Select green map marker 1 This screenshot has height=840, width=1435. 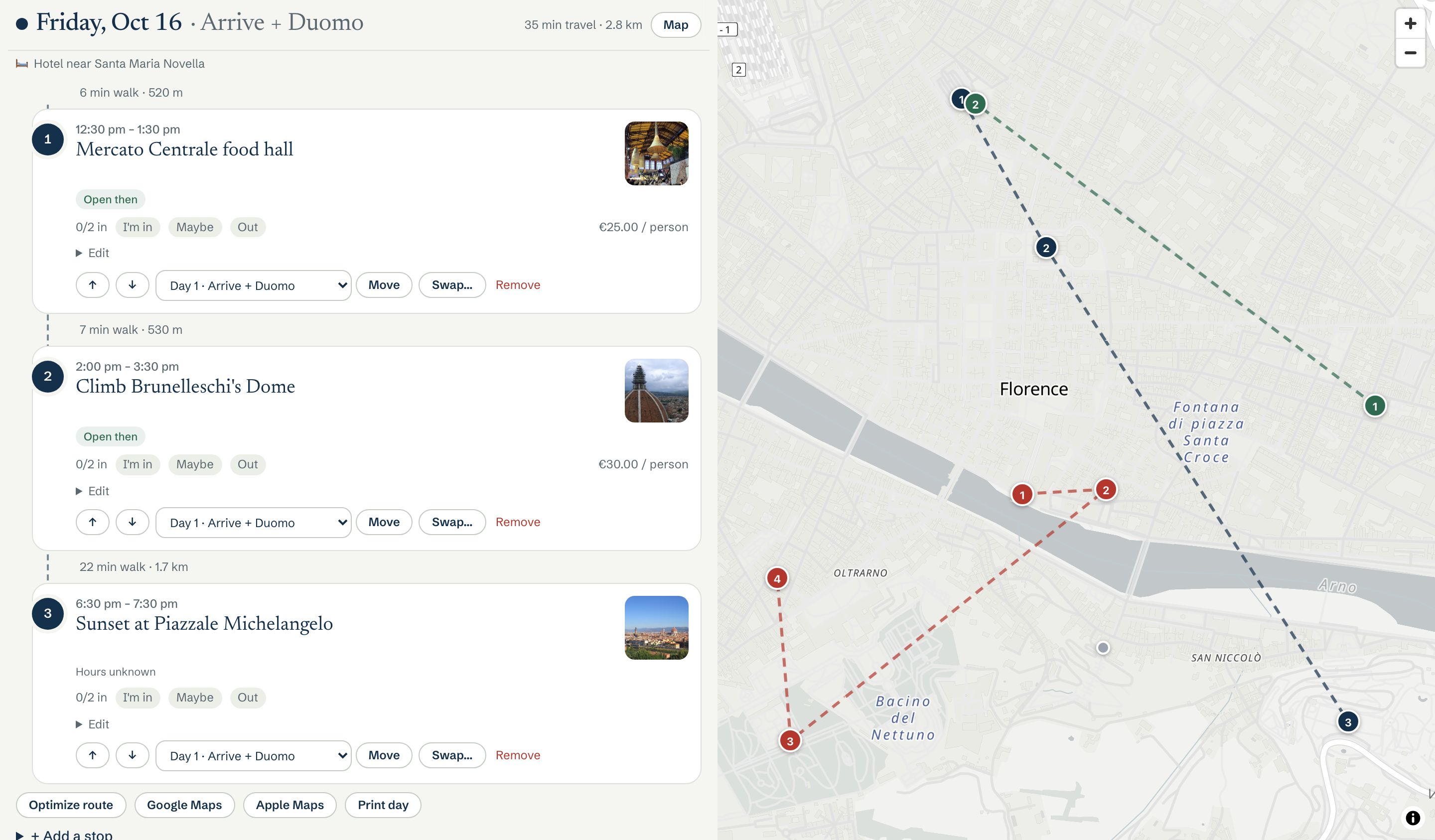[x=1375, y=406]
